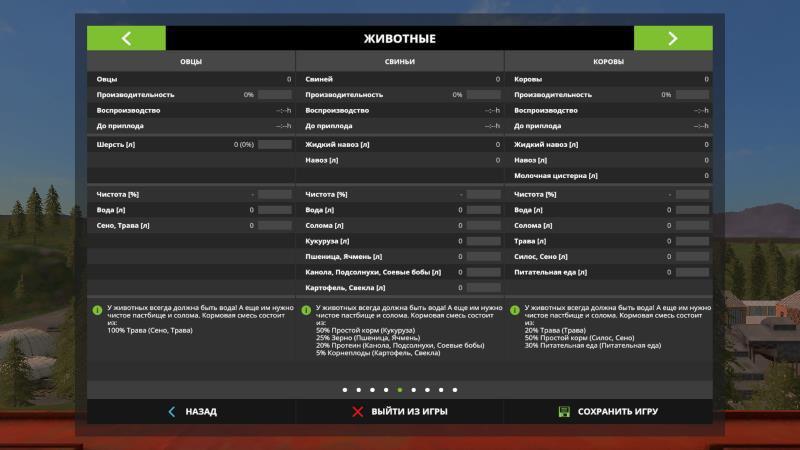Click the cows Питательная еда fill bar

[691, 272]
